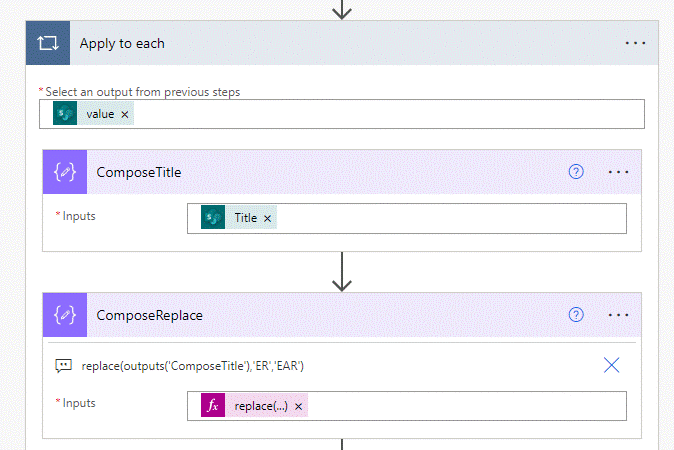
Task: Open help for ComposeReplace action
Action: pyautogui.click(x=576, y=315)
